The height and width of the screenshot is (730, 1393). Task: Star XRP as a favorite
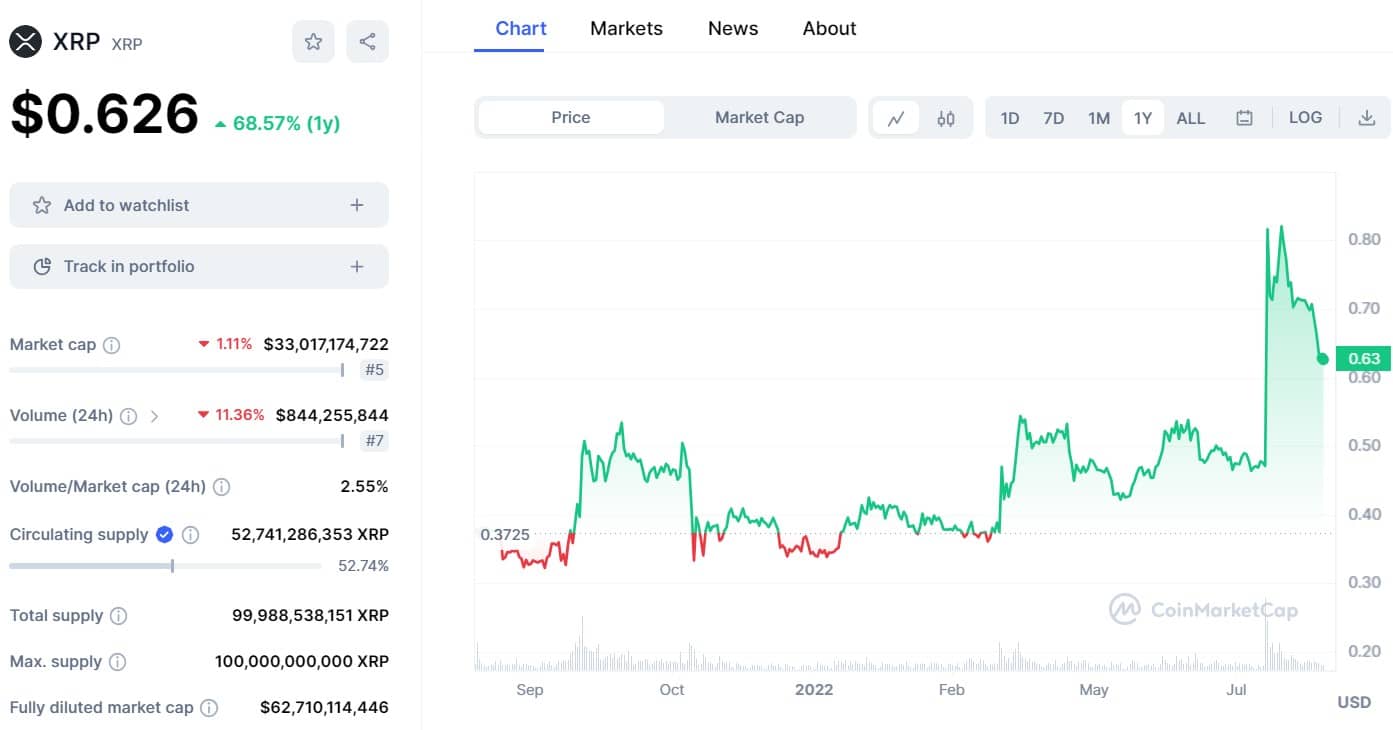coord(313,41)
